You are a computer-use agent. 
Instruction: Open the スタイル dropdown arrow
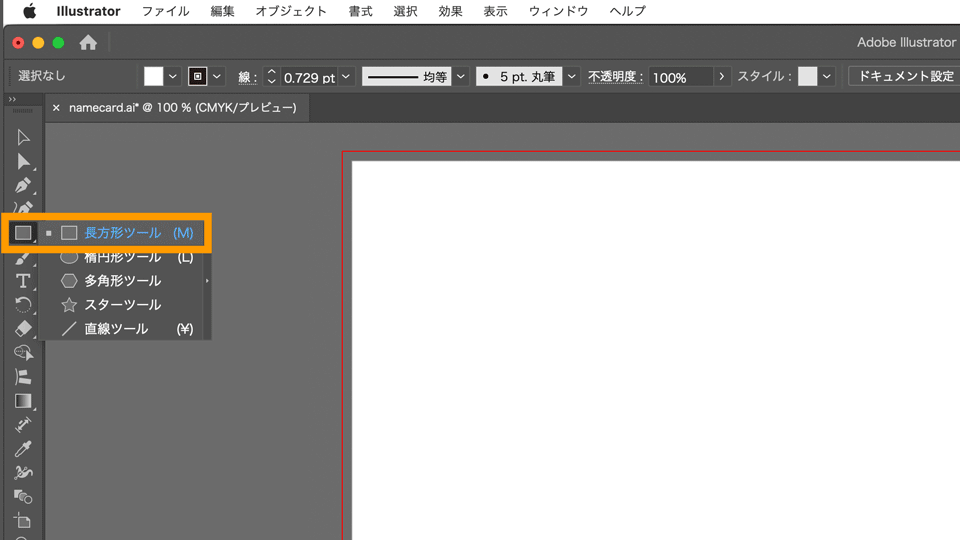[x=827, y=77]
